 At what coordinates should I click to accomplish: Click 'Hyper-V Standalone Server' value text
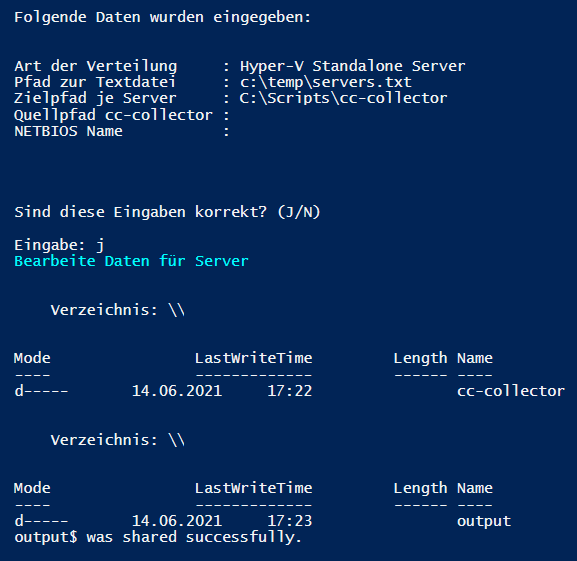[353, 67]
